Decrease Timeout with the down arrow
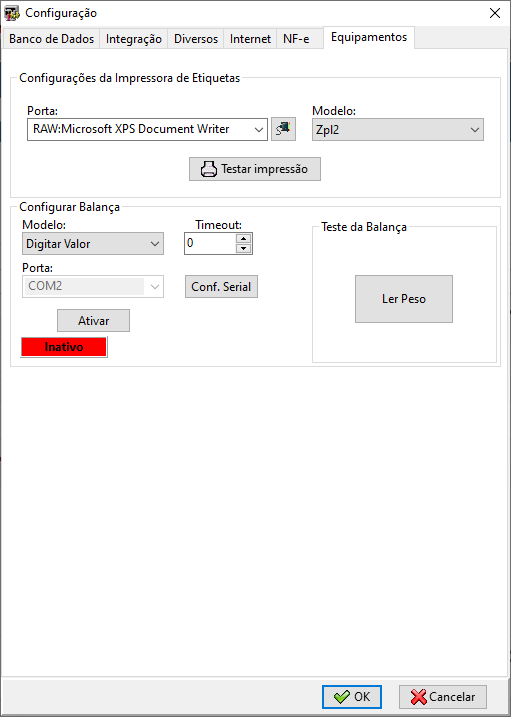The image size is (511, 717). tap(245, 249)
